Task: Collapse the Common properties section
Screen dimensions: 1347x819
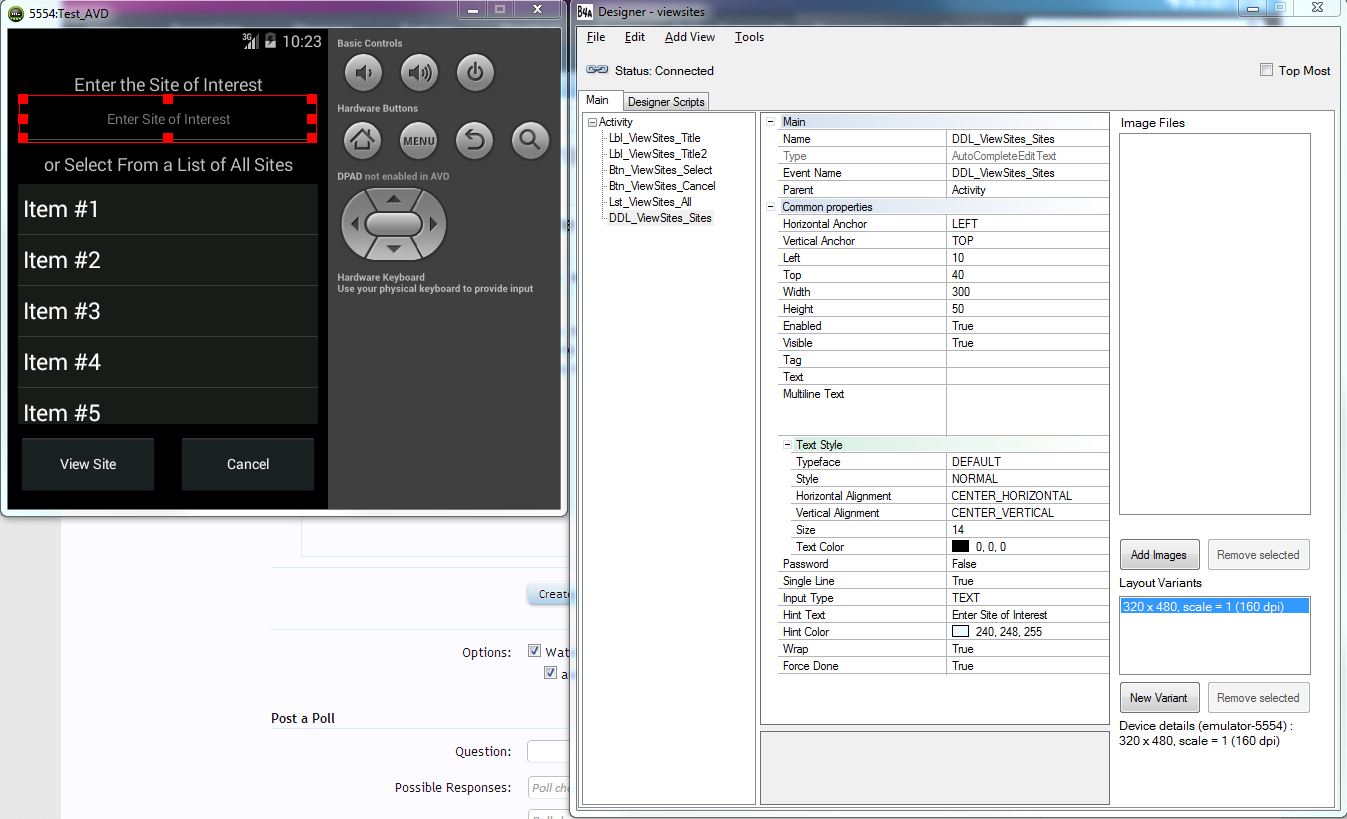Action: 770,207
